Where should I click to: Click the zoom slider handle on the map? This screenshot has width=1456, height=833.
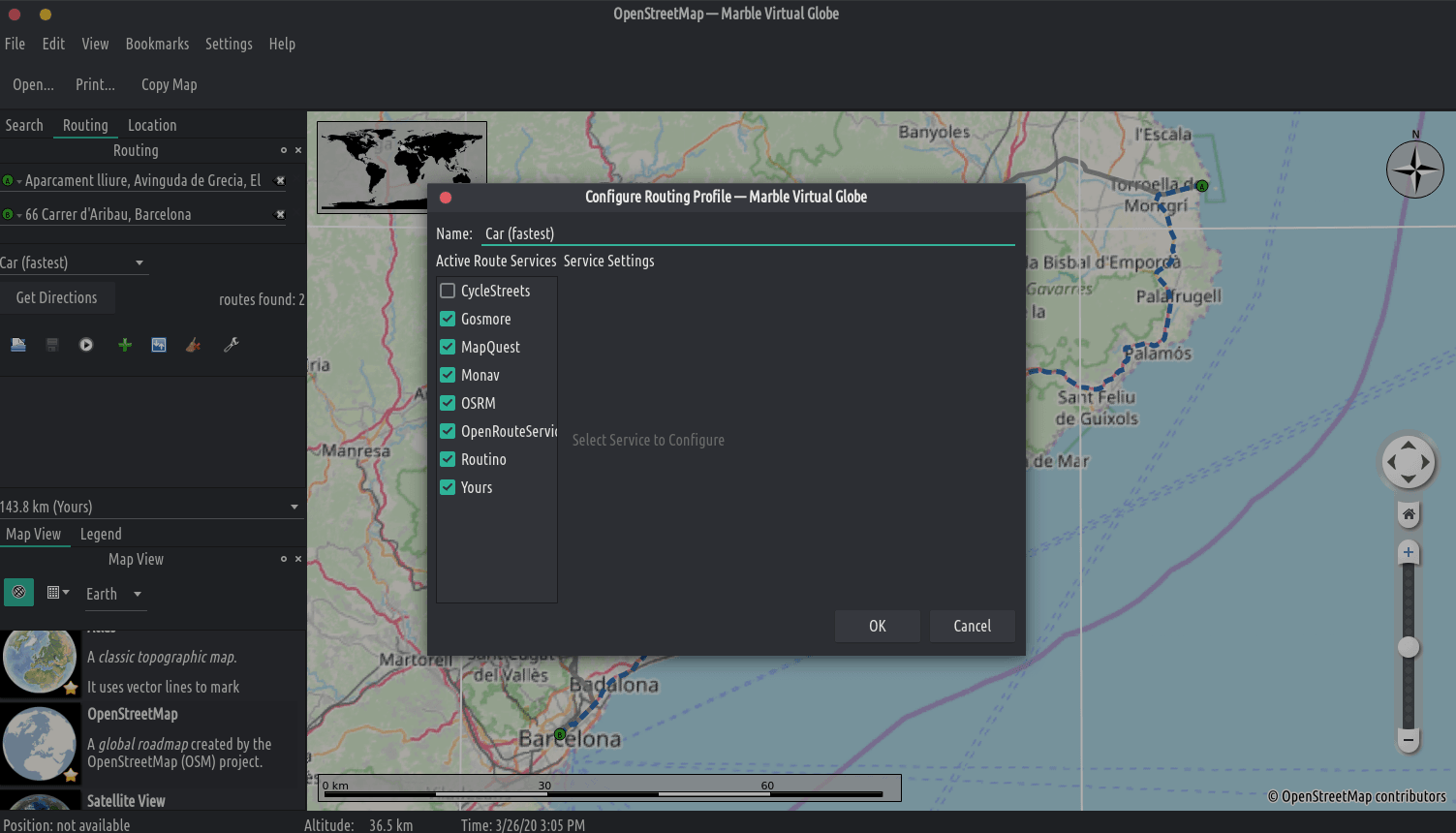1409,647
